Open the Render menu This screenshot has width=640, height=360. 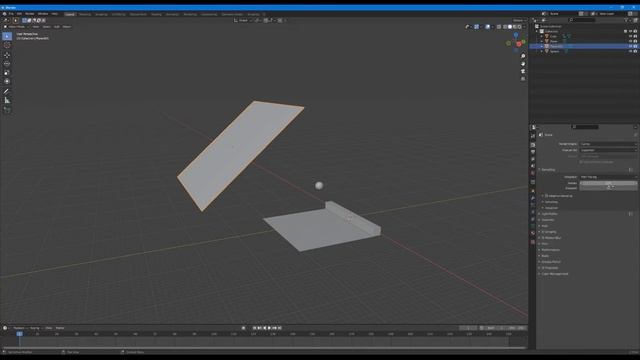tap(30, 14)
